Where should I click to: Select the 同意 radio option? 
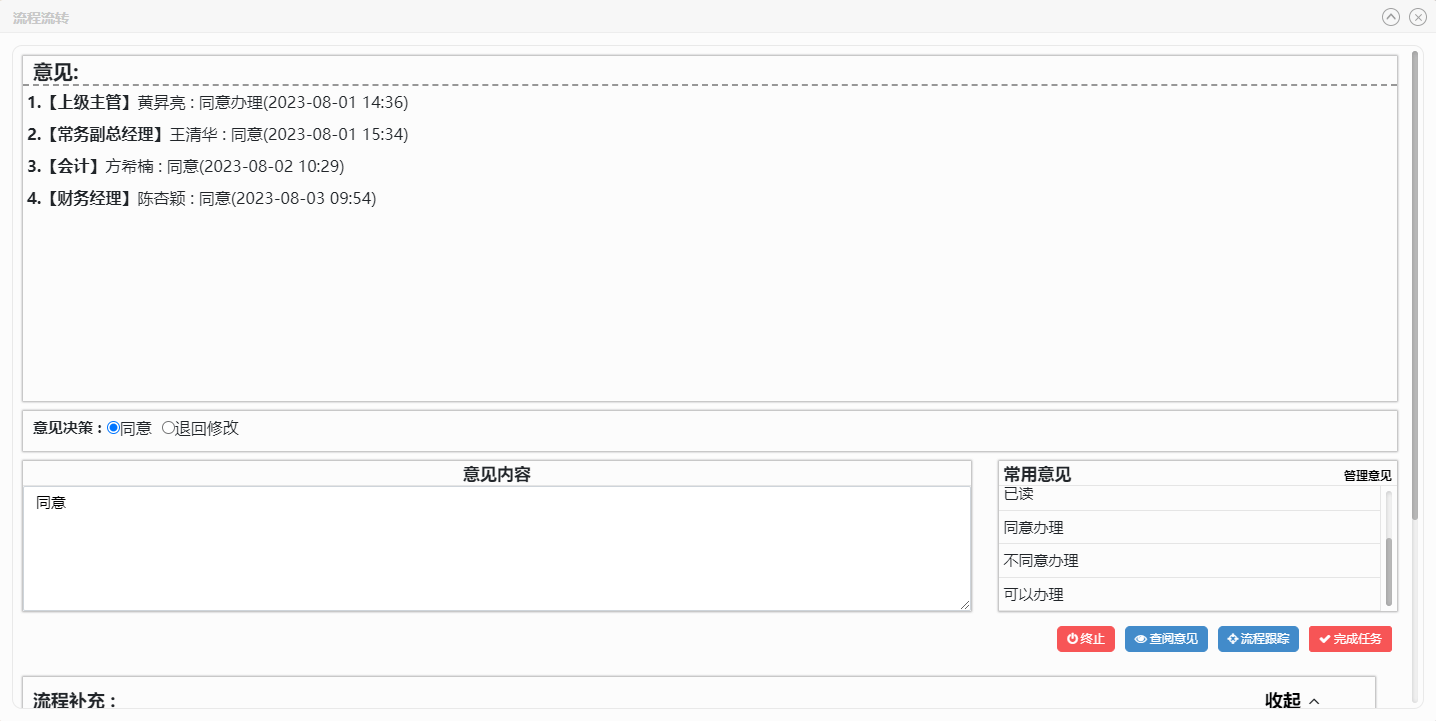pyautogui.click(x=113, y=428)
